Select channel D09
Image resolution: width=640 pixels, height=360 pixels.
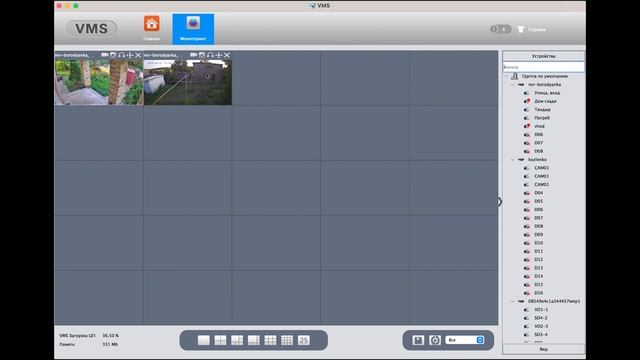click(538, 235)
